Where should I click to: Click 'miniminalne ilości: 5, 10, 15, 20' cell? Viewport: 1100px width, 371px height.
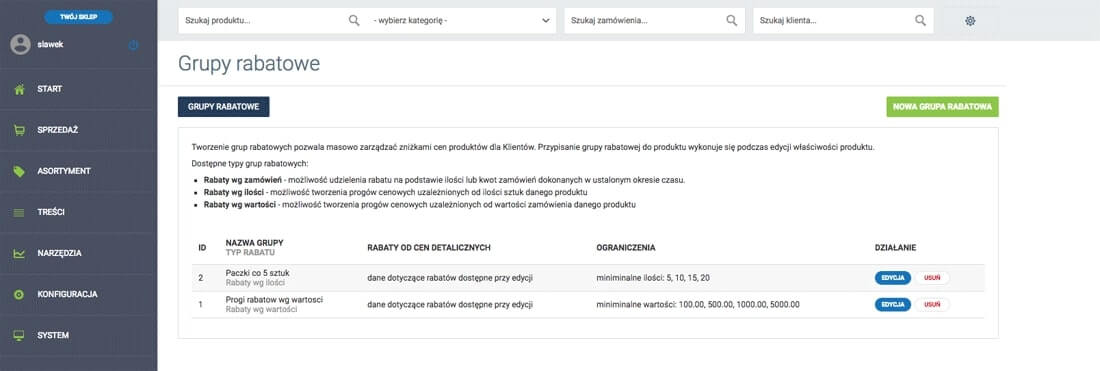tap(652, 278)
